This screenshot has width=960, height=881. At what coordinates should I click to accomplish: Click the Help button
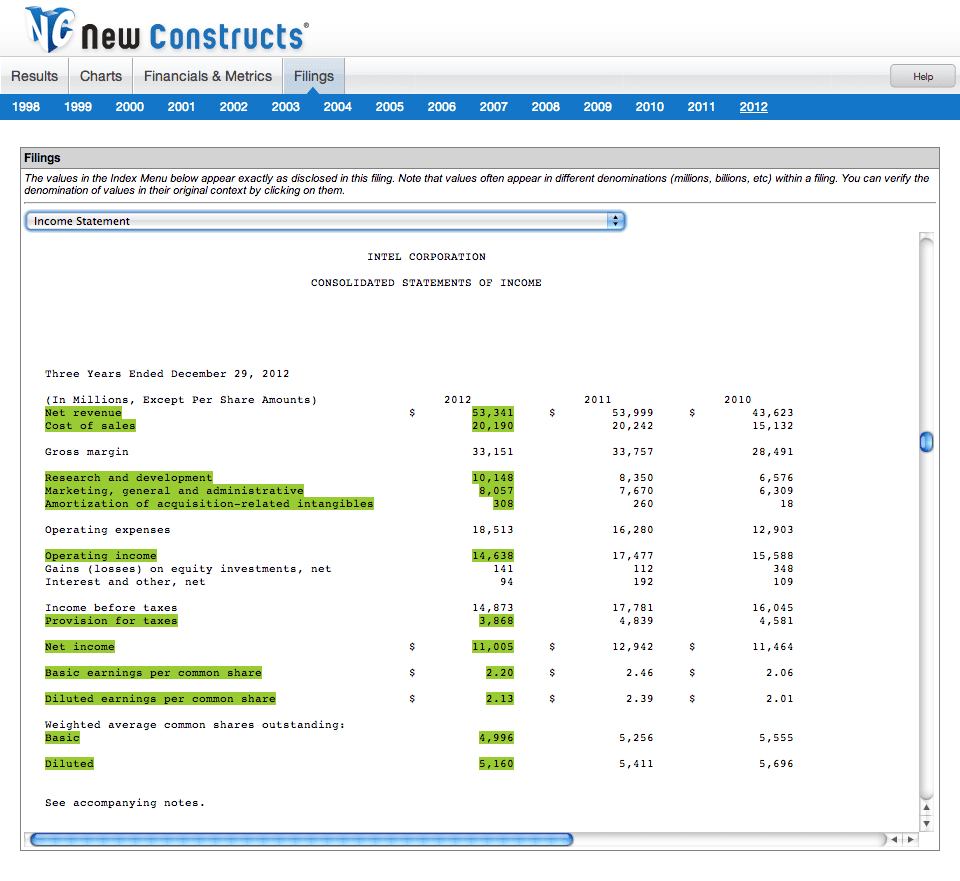tap(923, 77)
